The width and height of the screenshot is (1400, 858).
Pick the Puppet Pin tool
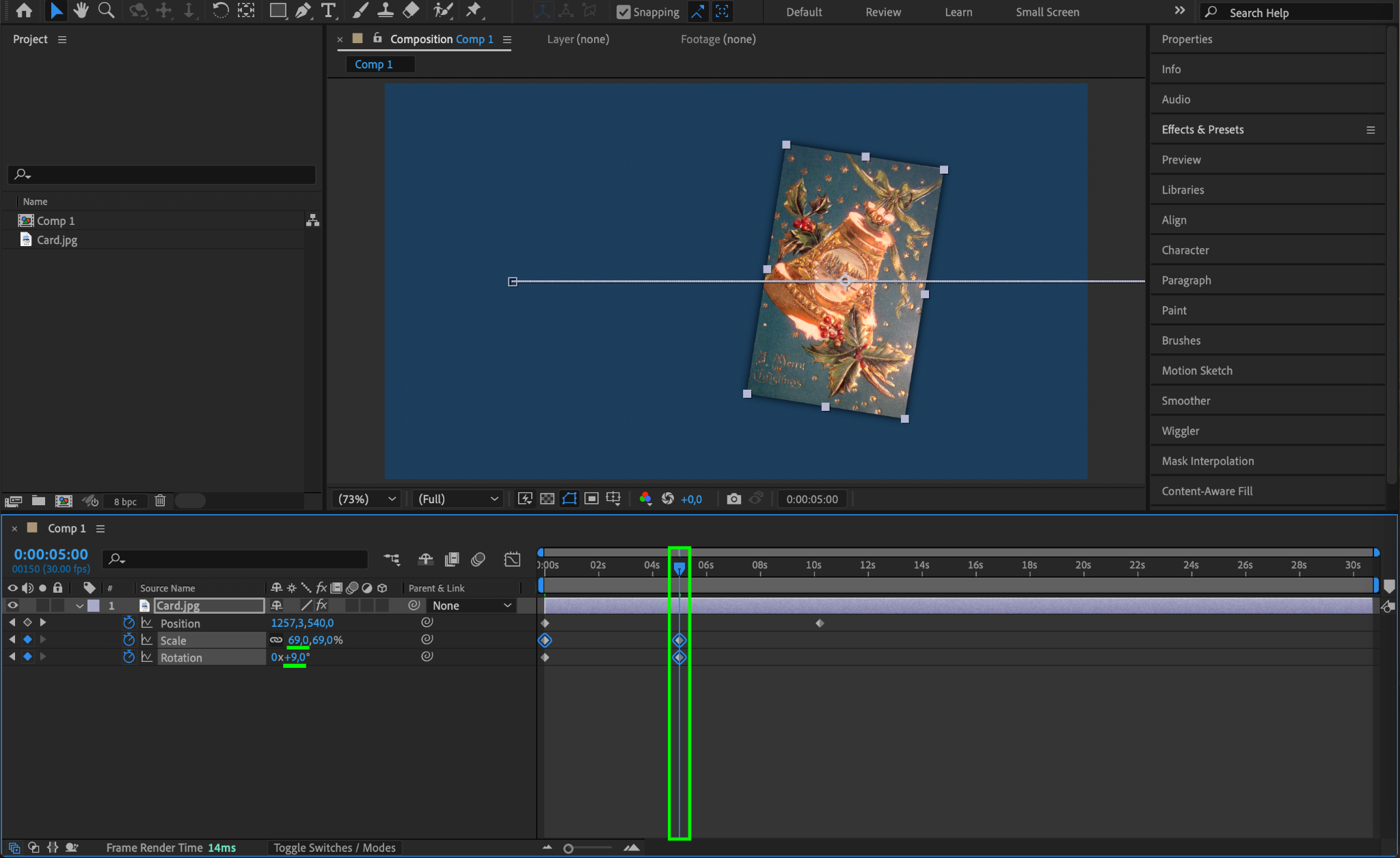[473, 10]
